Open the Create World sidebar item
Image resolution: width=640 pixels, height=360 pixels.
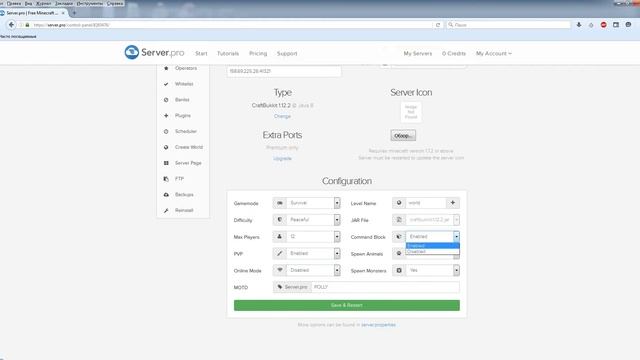(189, 147)
